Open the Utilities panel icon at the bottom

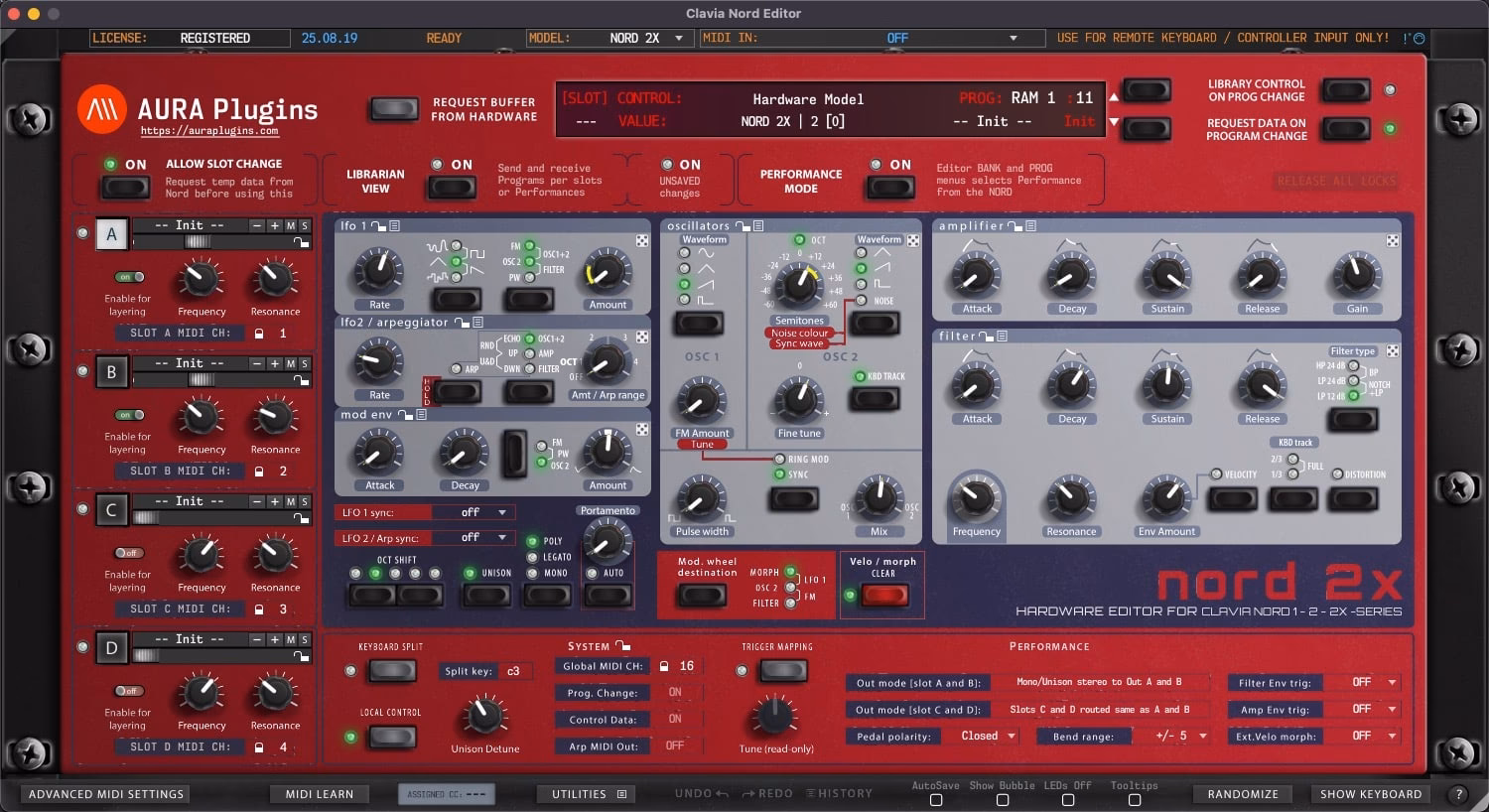pos(619,793)
